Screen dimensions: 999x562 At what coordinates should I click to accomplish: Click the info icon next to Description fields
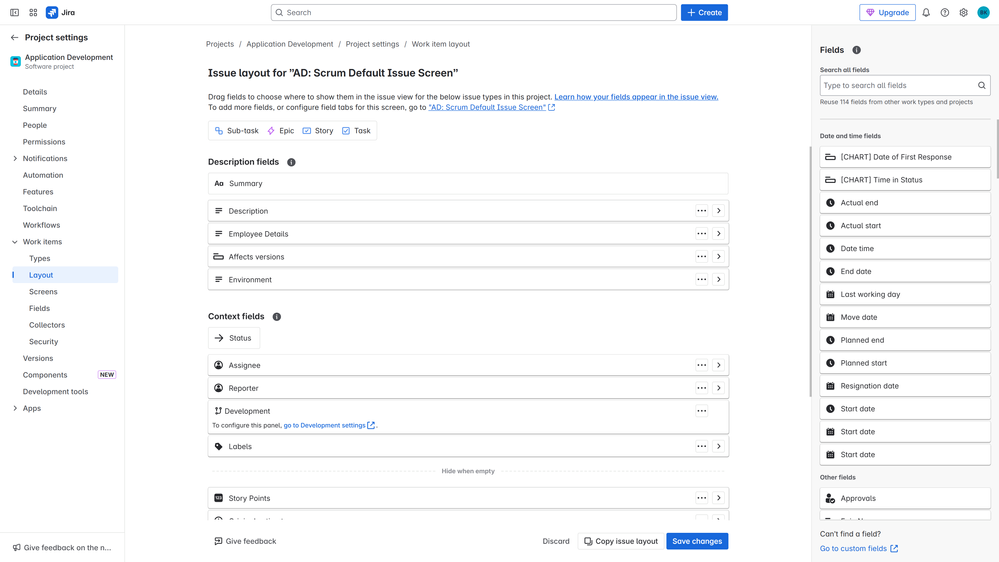click(291, 162)
